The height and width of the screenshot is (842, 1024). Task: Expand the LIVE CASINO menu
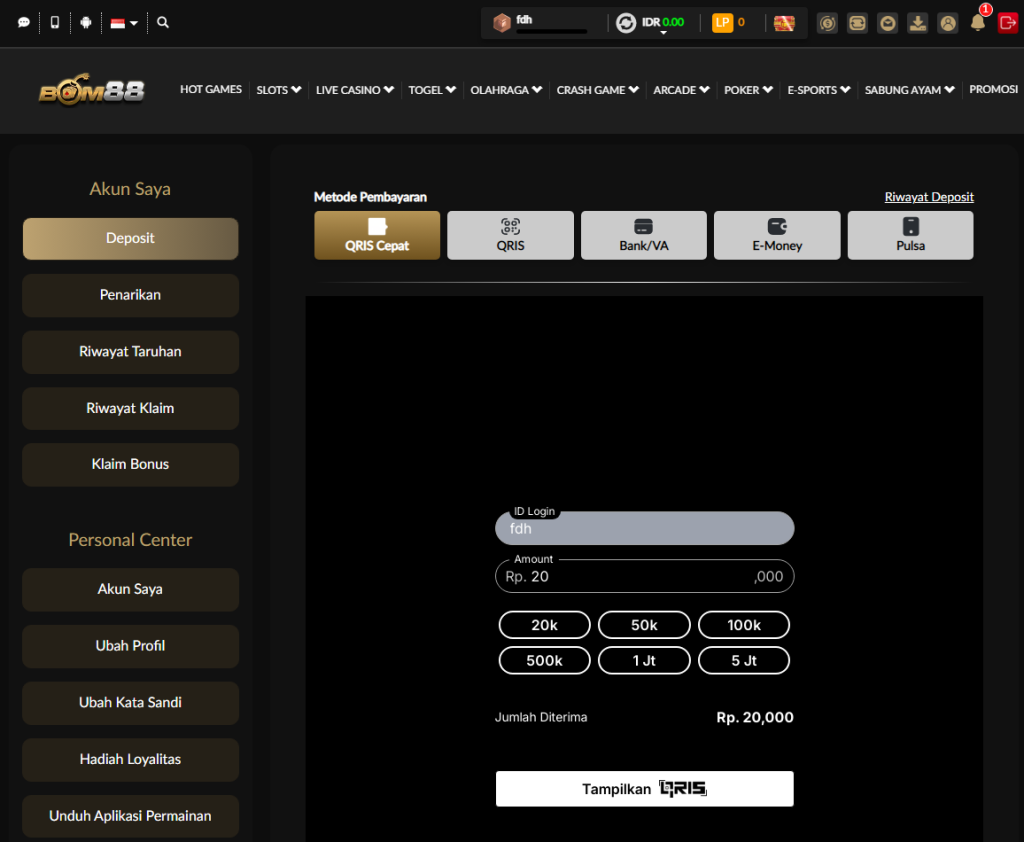pos(354,90)
